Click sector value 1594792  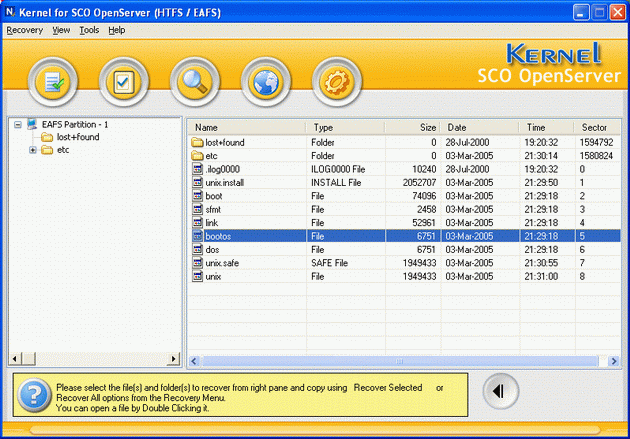(x=596, y=142)
